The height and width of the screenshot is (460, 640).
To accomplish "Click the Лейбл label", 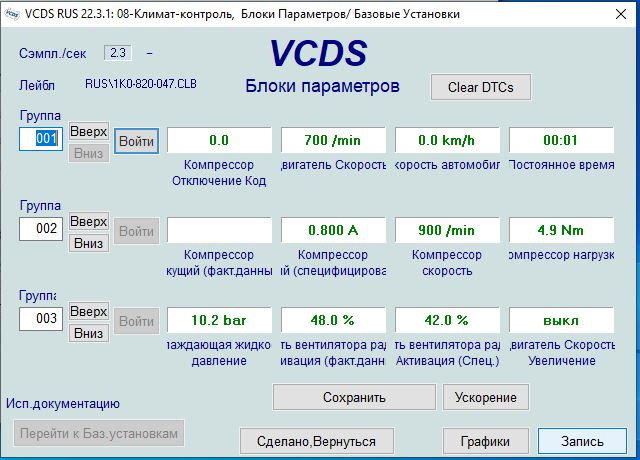I will pos(37,85).
